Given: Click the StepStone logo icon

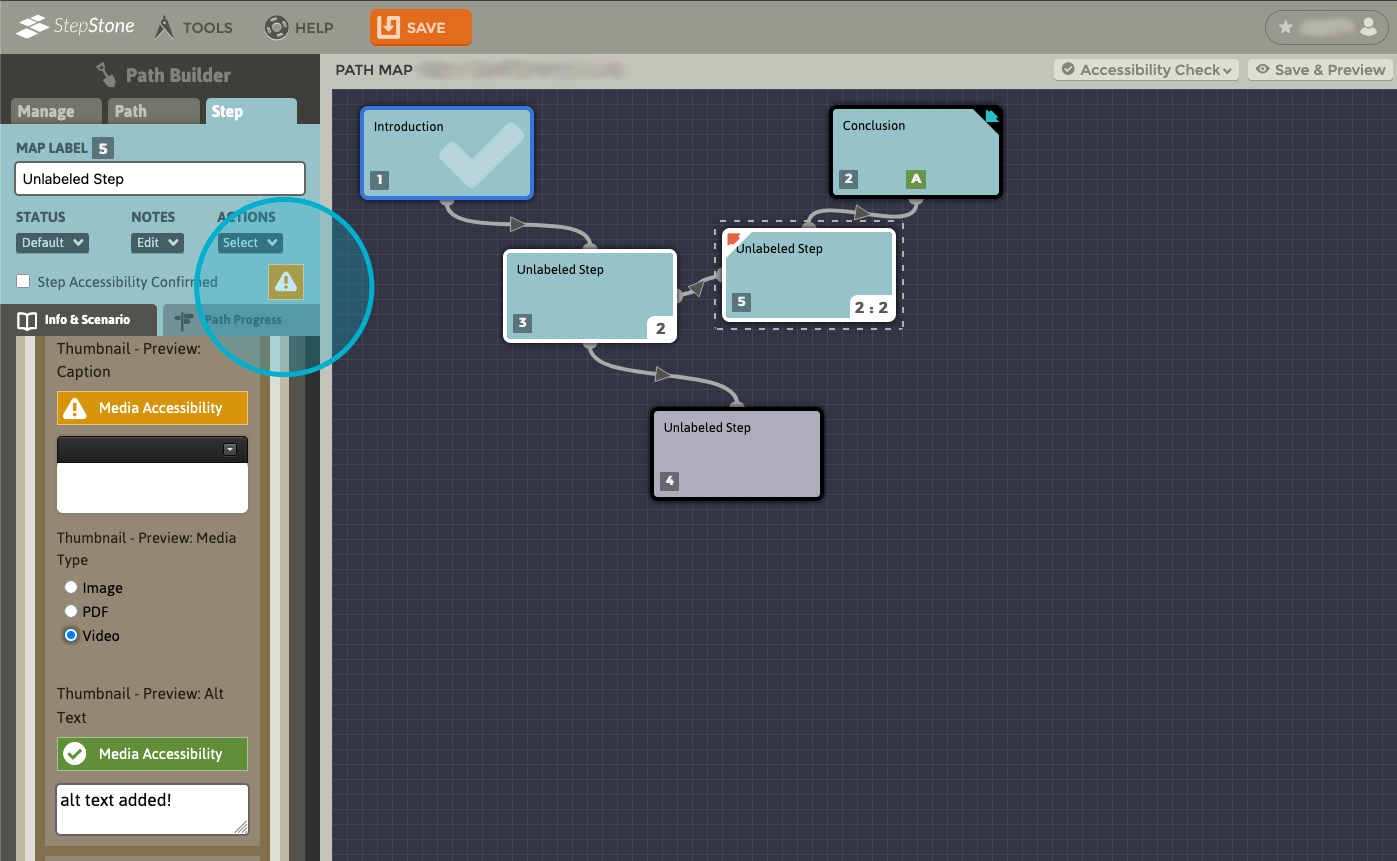Looking at the screenshot, I should click(x=33, y=27).
